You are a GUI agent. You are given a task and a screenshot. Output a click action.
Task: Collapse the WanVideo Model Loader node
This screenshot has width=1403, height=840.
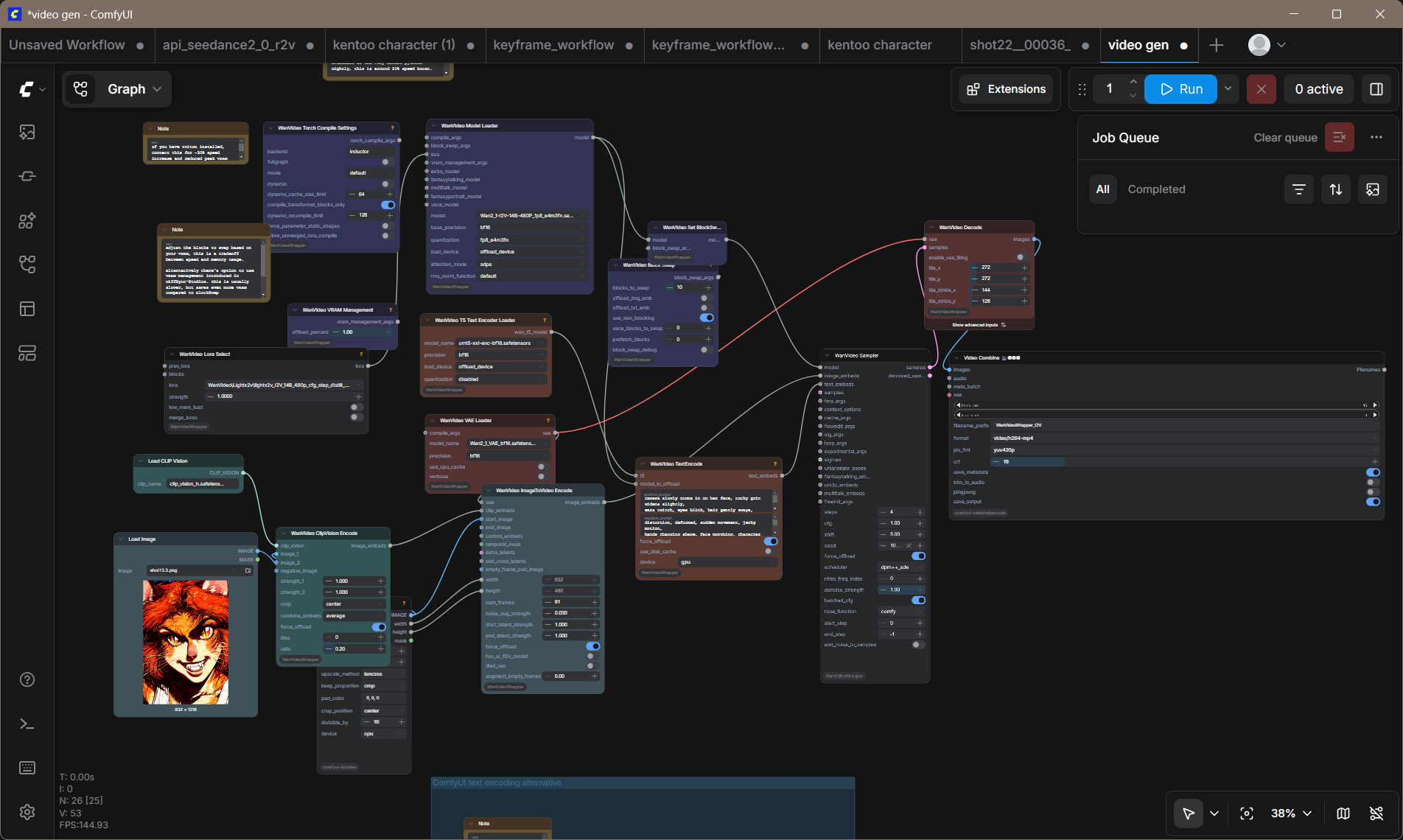[434, 126]
